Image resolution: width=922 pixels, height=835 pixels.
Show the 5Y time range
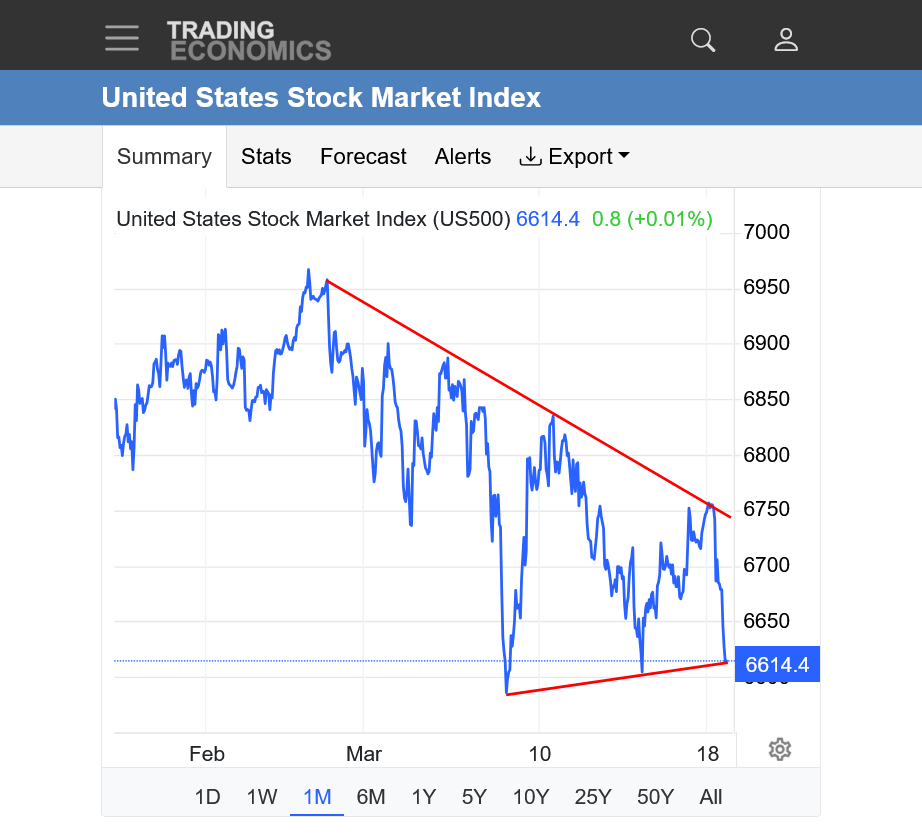(474, 797)
